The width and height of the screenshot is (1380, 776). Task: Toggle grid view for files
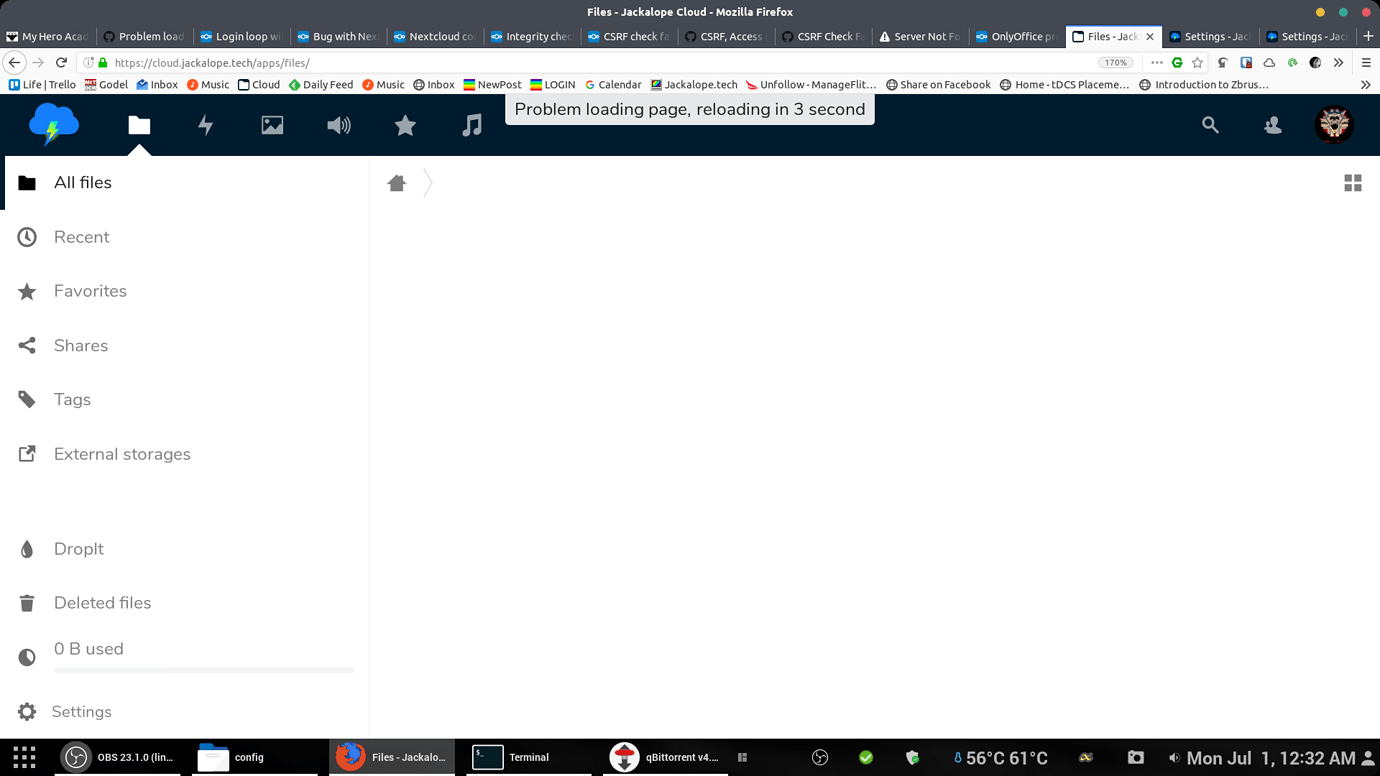pos(1352,183)
